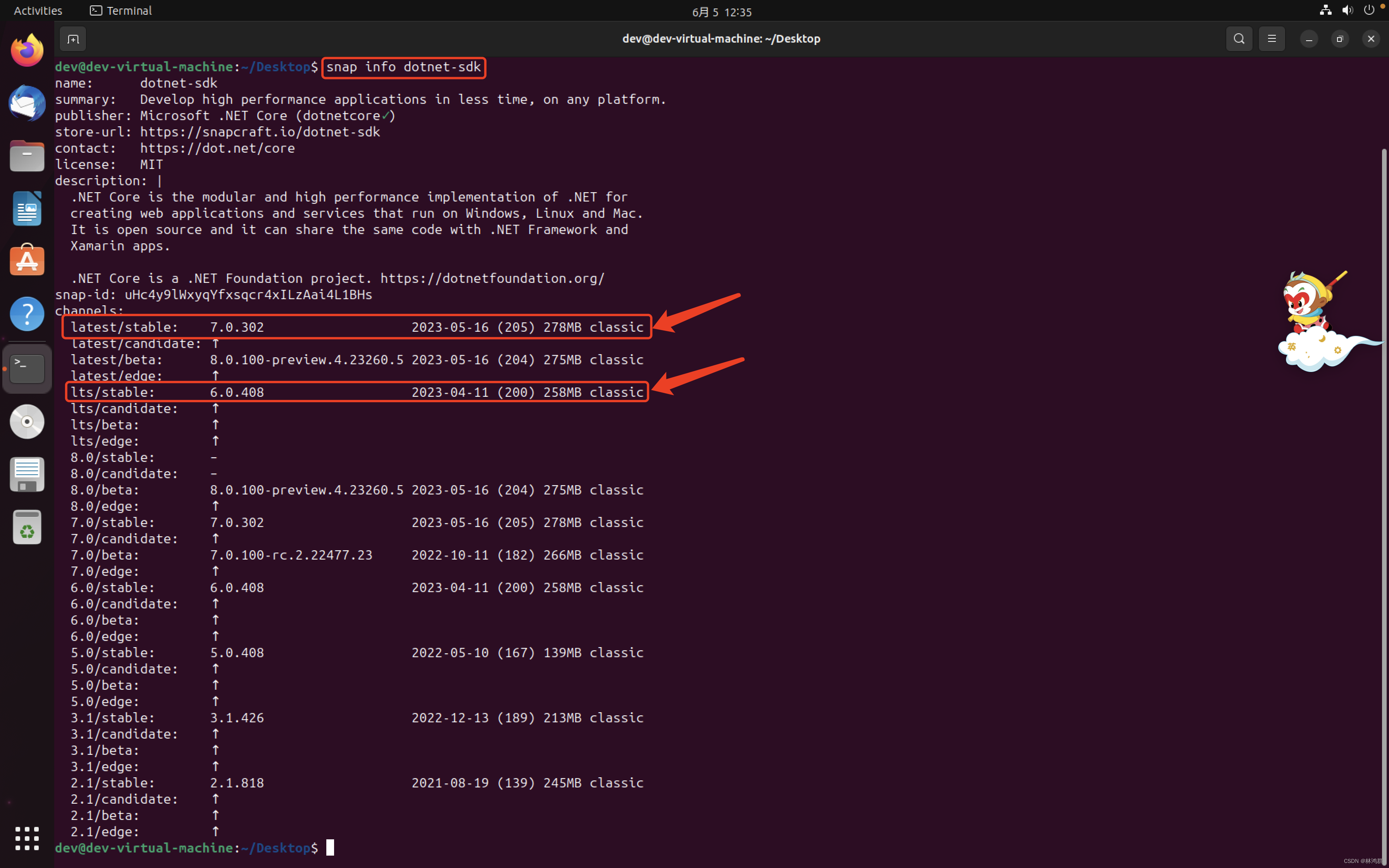Open the terminal hamburger menu
The image size is (1389, 868).
coord(1271,38)
